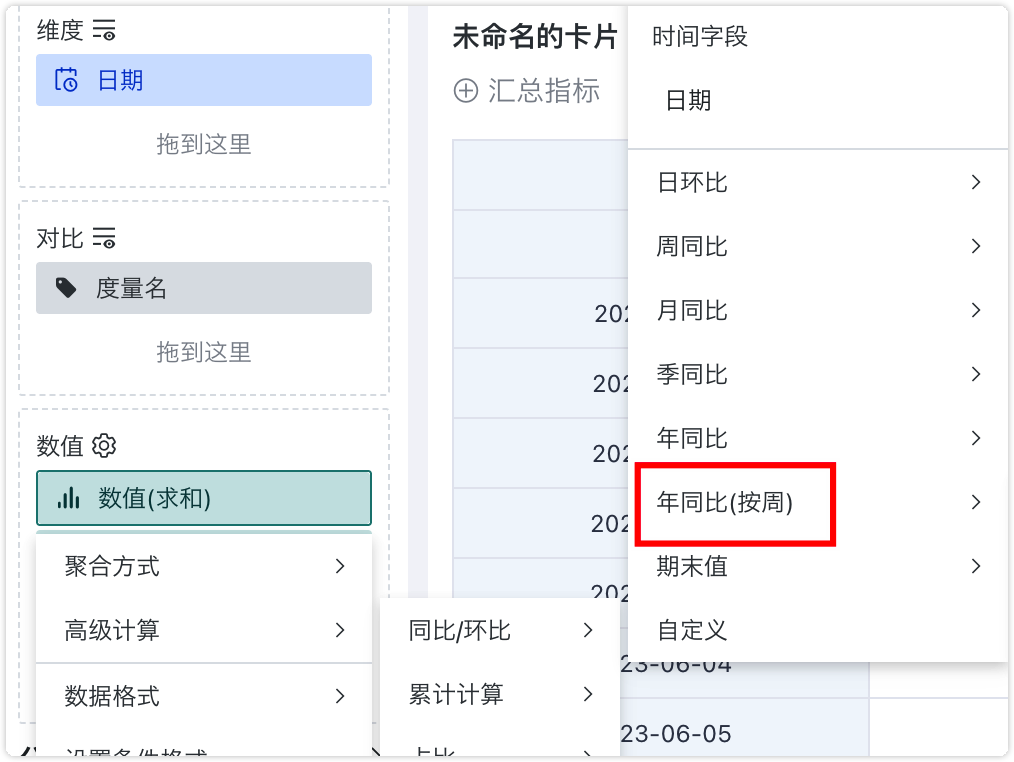The image size is (1014, 762).
Task: Click the 数值(求和) field pill
Action: click(204, 497)
